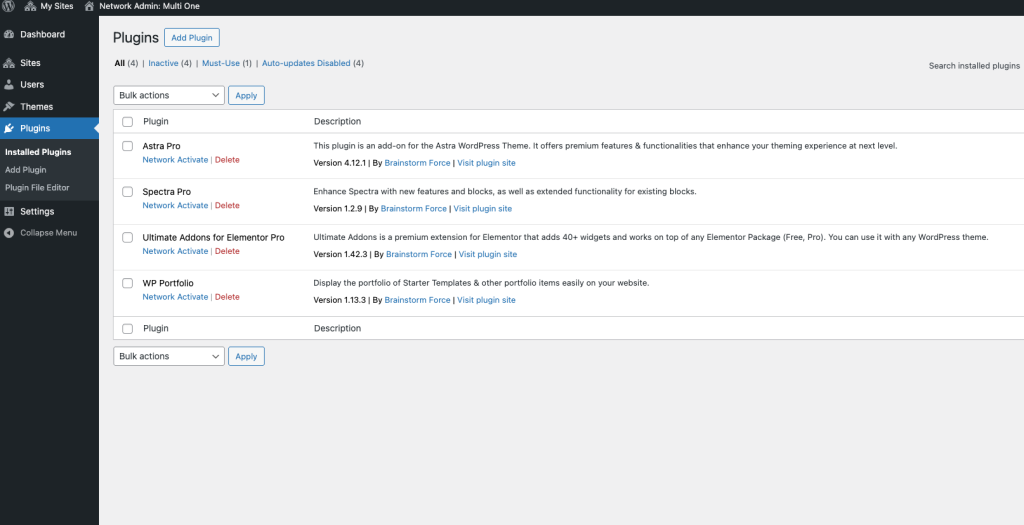Network Activate the Spectra Pro plugin
This screenshot has width=1024, height=525.
click(x=175, y=206)
